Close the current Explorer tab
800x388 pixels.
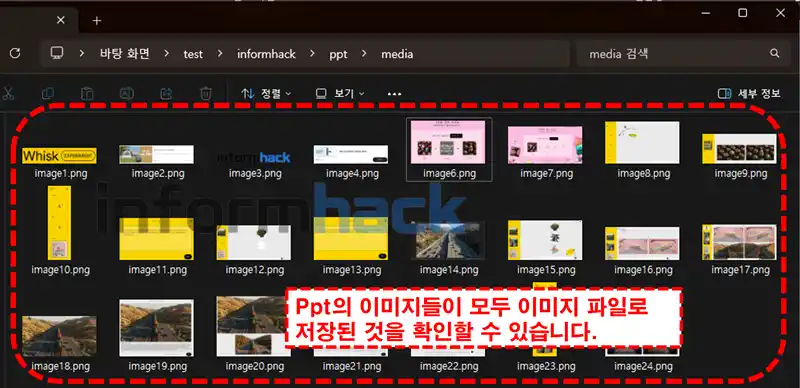(61, 20)
